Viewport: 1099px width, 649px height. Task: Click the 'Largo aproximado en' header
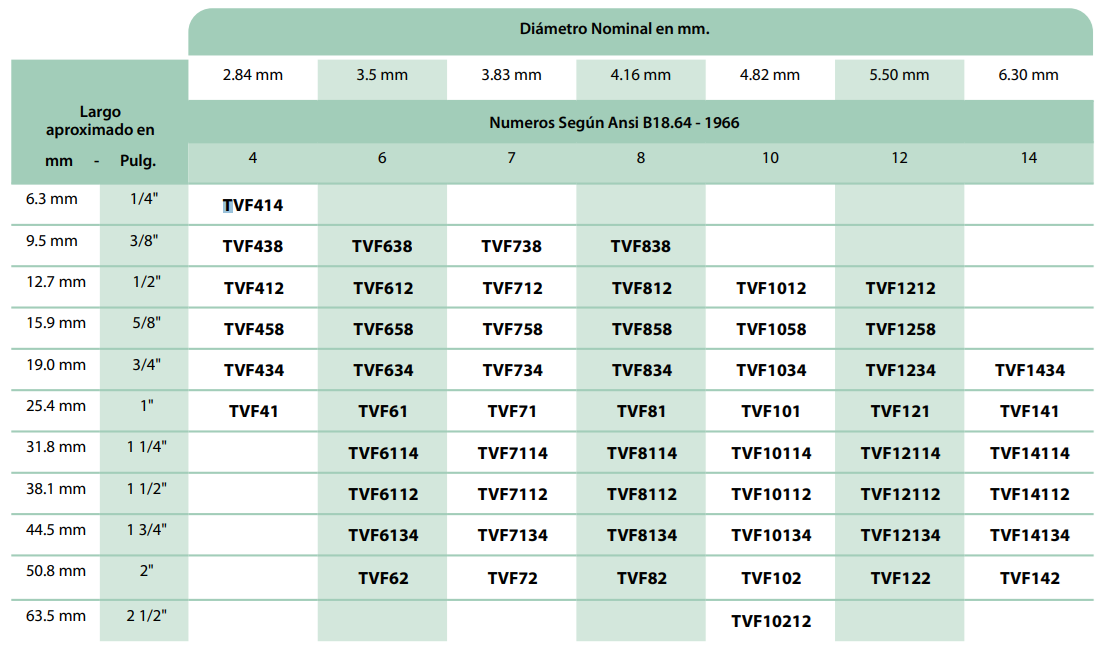tap(100, 121)
